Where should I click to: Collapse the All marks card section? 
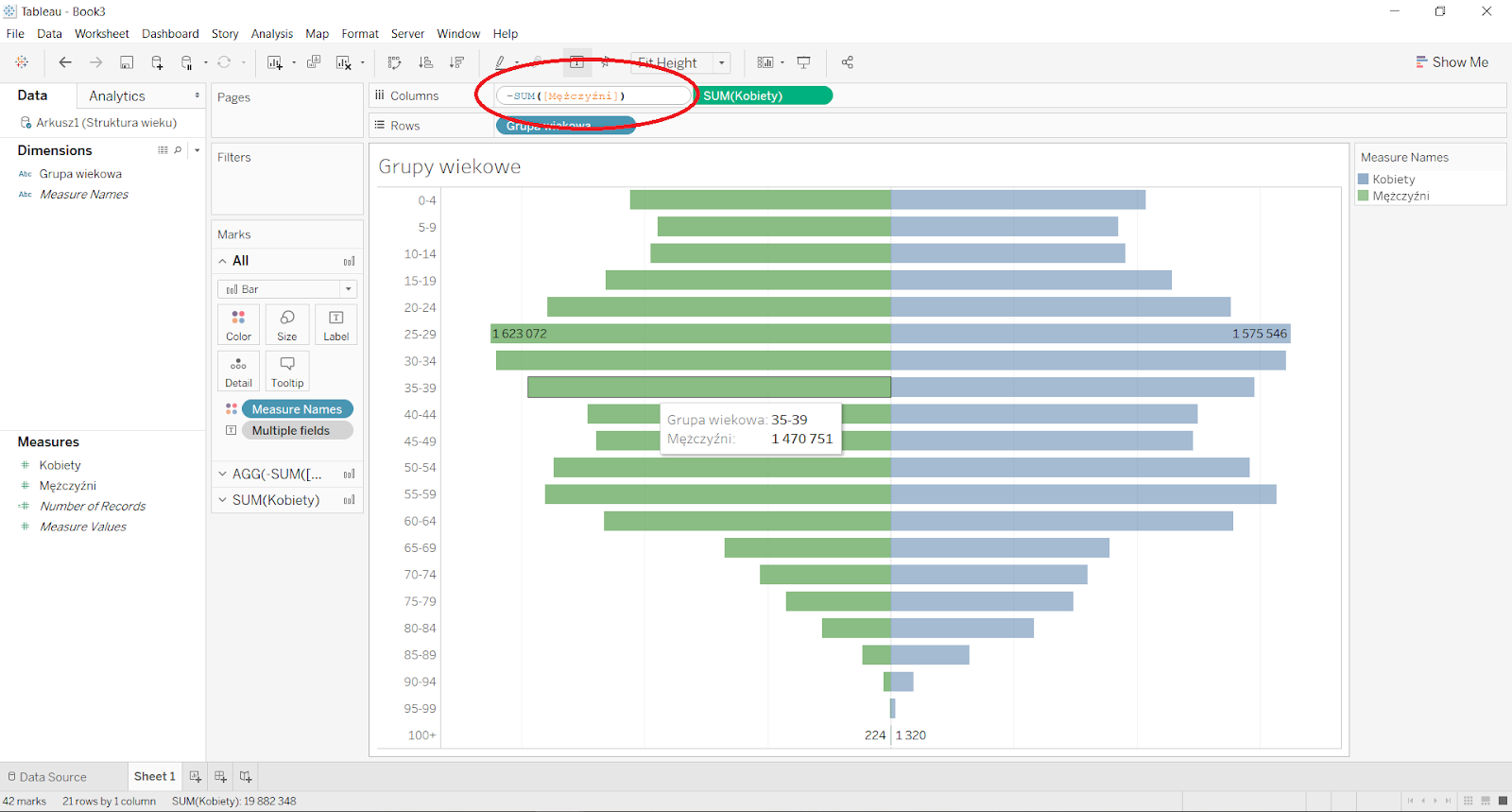click(222, 261)
